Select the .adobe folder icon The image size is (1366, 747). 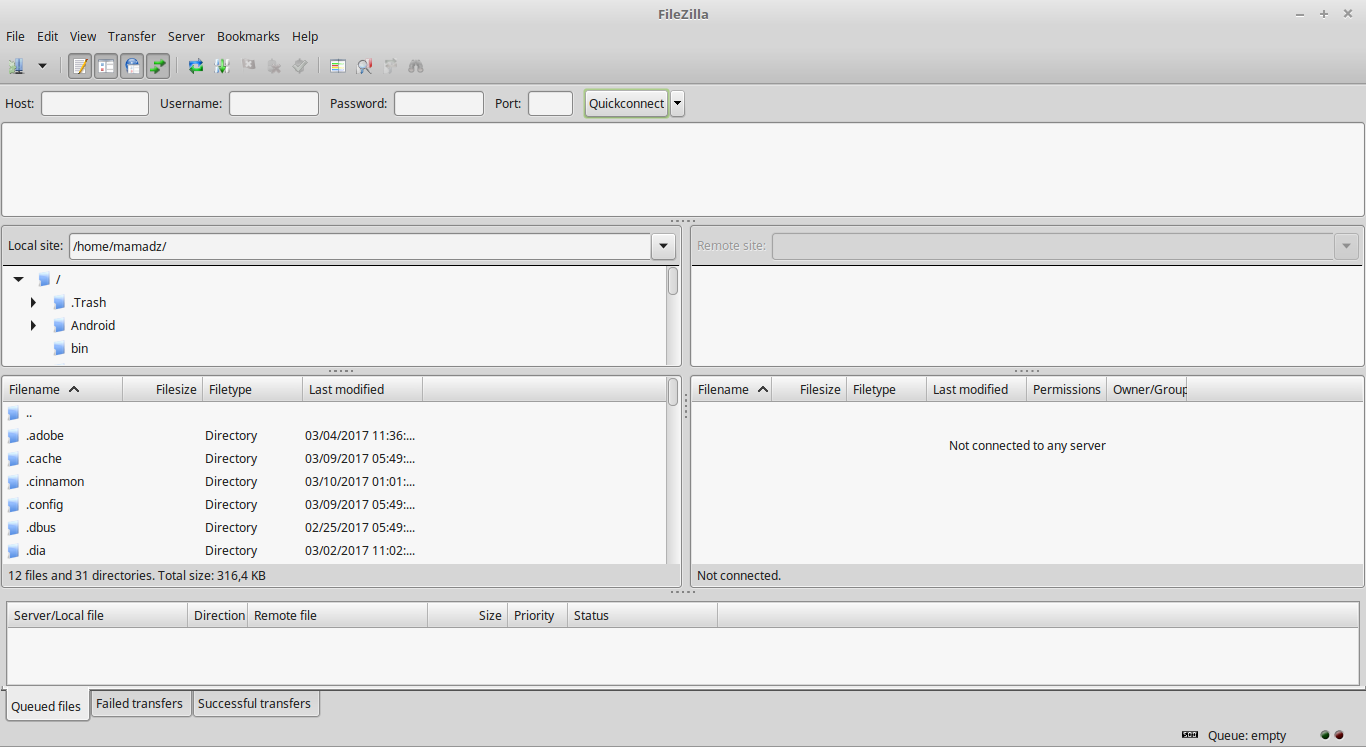(x=14, y=436)
